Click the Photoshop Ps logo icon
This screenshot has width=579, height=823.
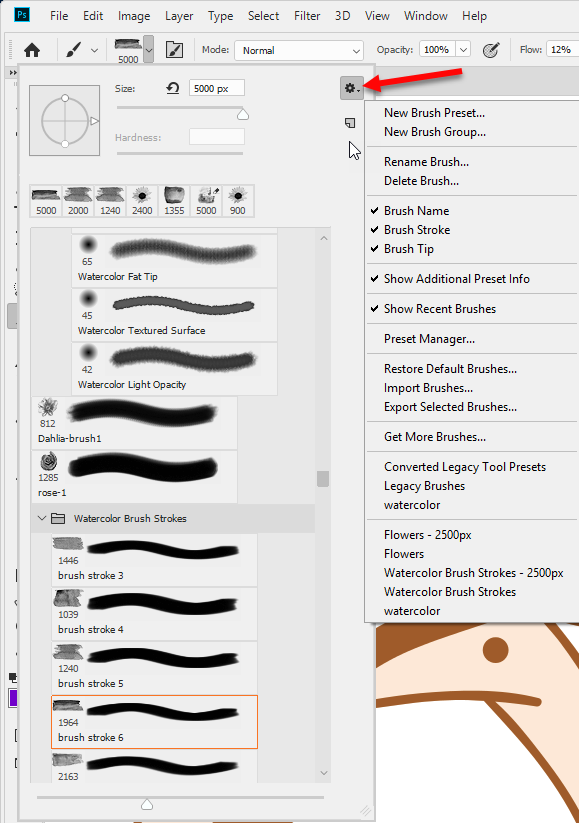[x=22, y=15]
